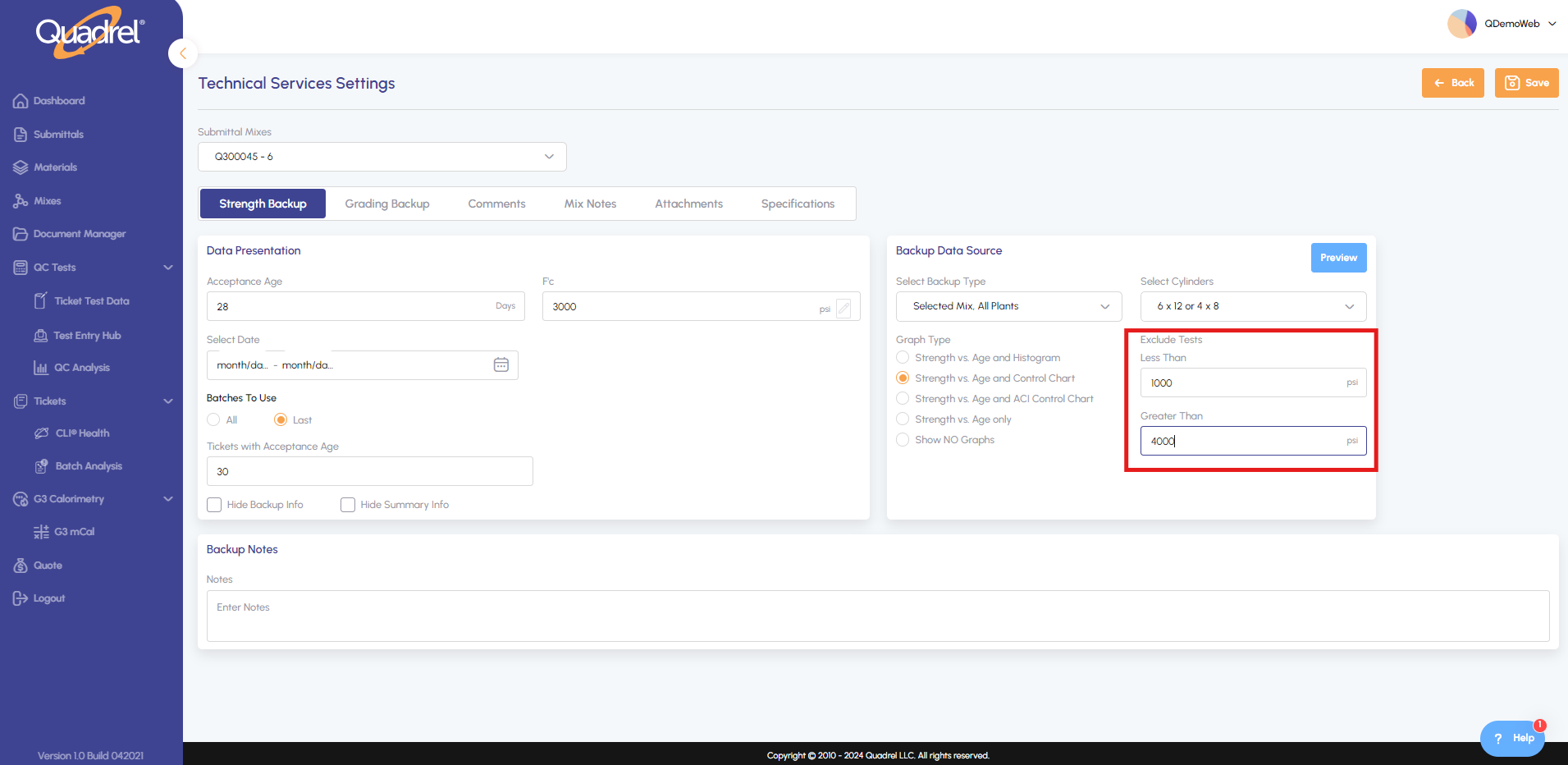Click into the Enter Notes text area

click(x=877, y=616)
